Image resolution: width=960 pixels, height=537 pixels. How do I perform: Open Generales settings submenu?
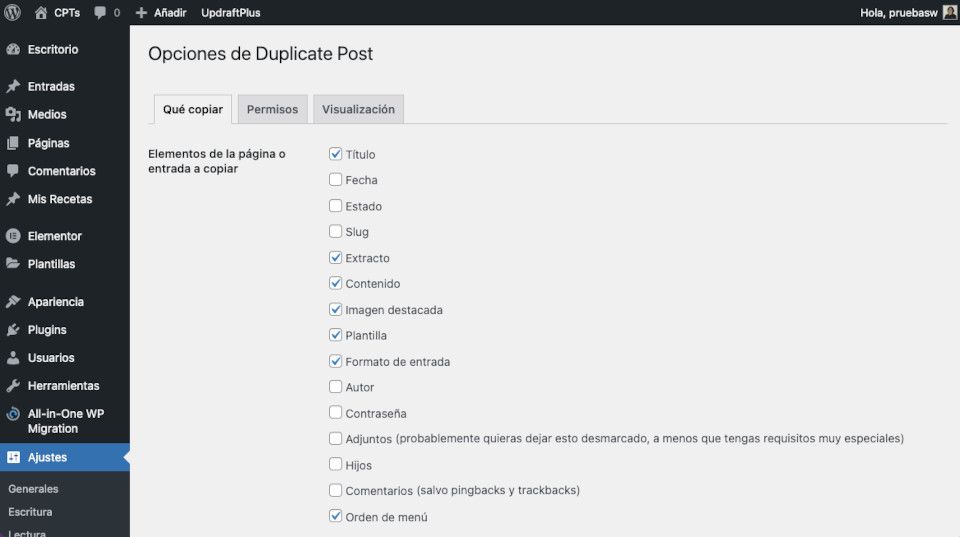click(33, 489)
